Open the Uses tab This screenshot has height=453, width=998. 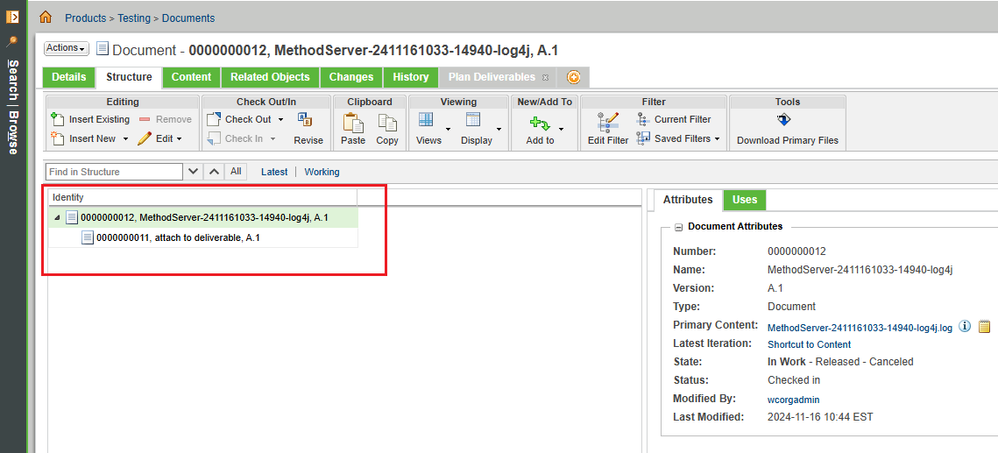click(744, 200)
